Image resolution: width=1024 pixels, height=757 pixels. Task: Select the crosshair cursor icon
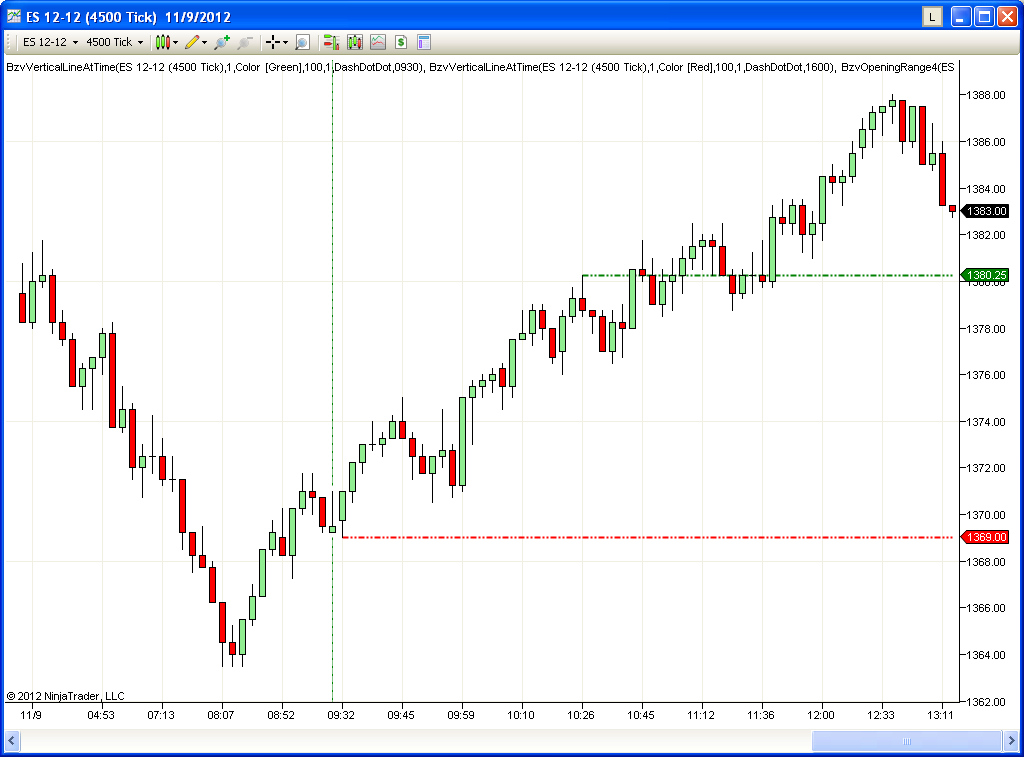(x=273, y=42)
